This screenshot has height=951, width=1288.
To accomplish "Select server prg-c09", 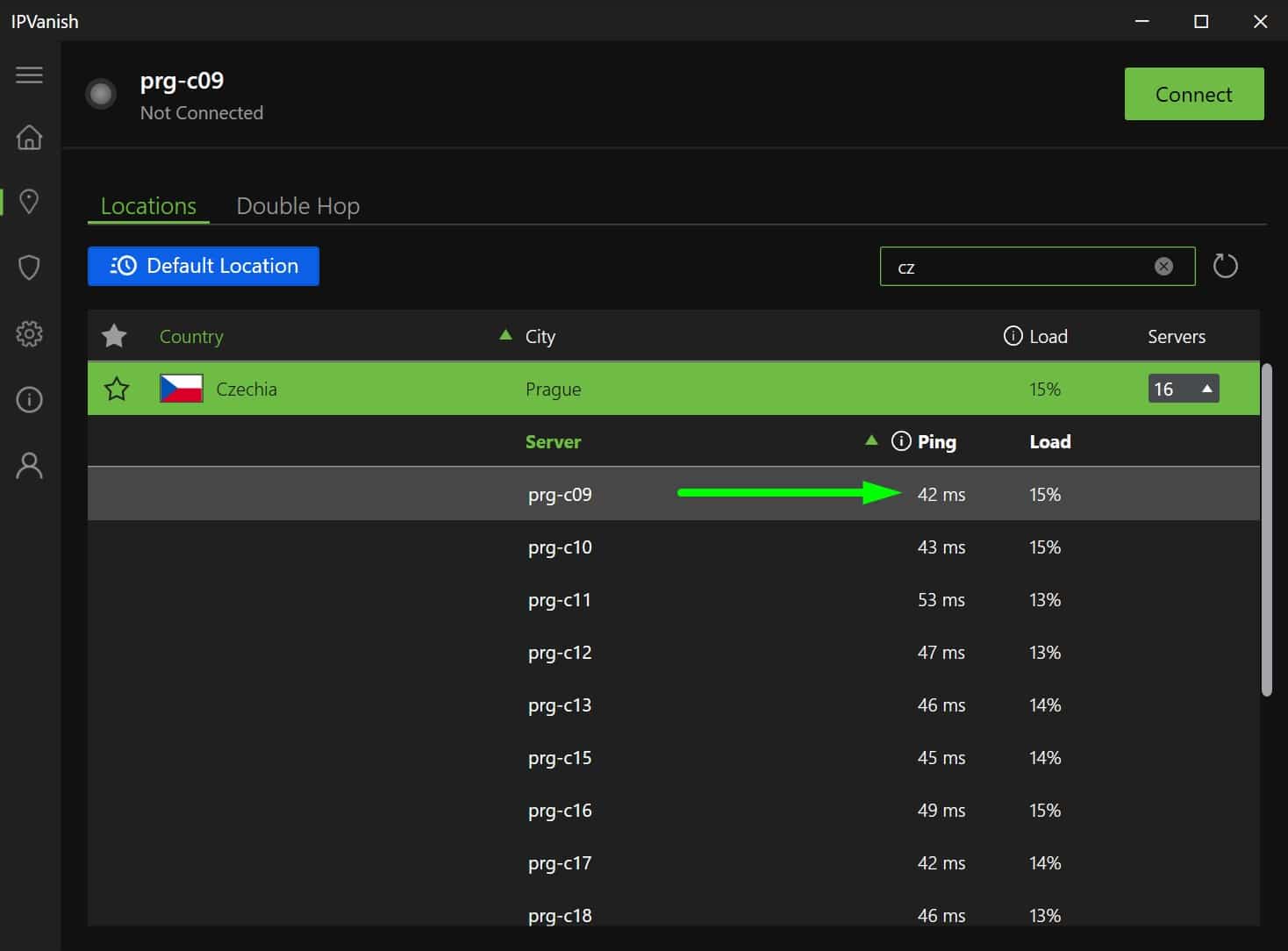I will (x=674, y=494).
